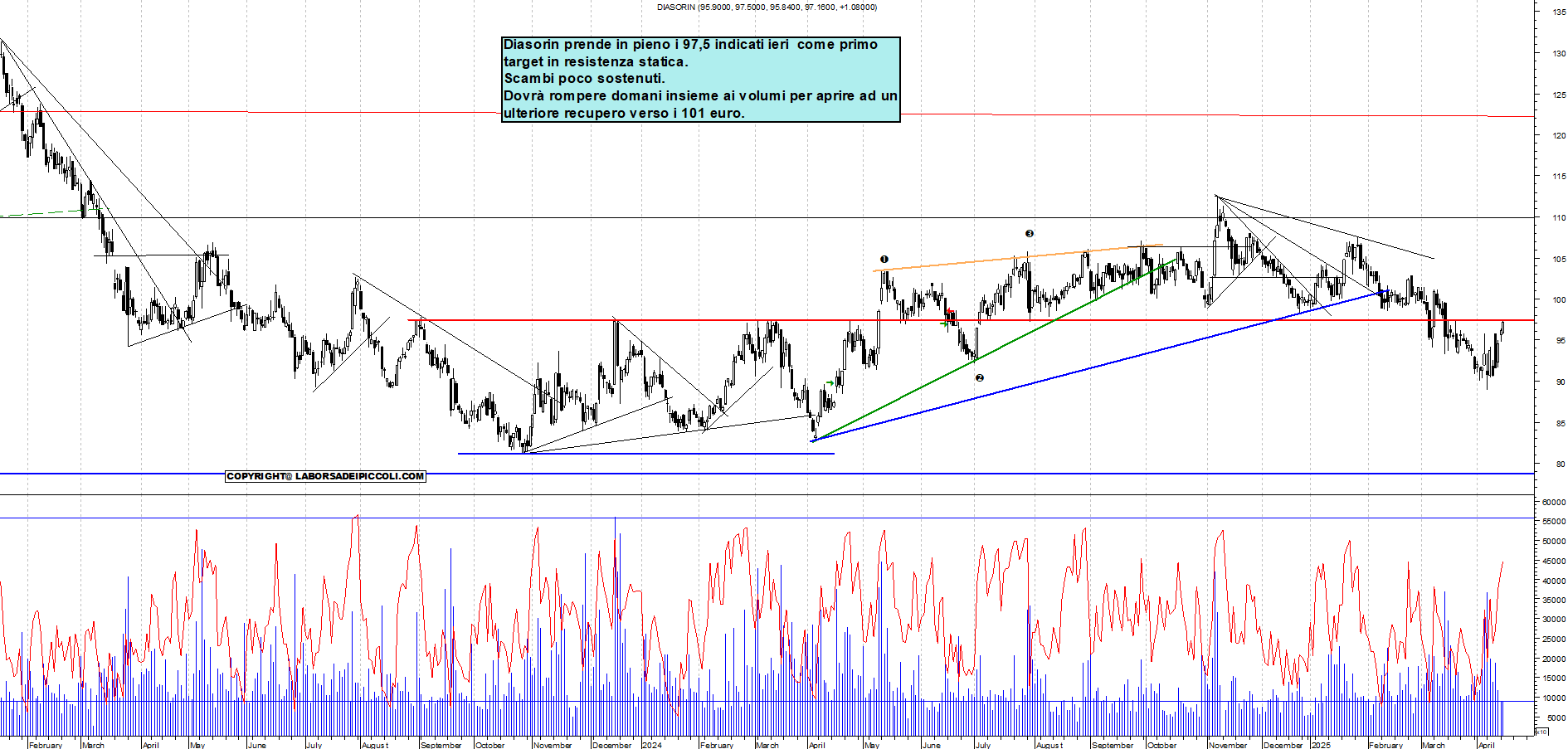Click the 10000 volume axis label

(x=1554, y=698)
